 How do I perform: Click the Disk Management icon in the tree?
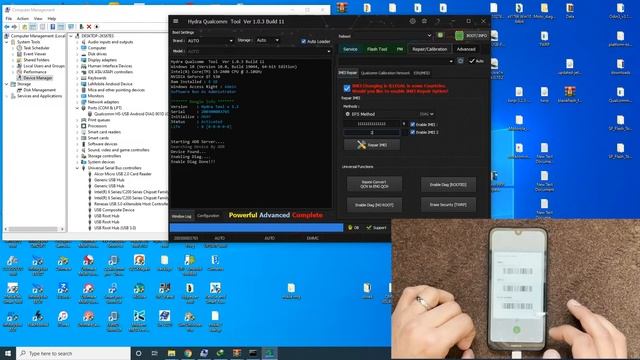click(x=19, y=90)
